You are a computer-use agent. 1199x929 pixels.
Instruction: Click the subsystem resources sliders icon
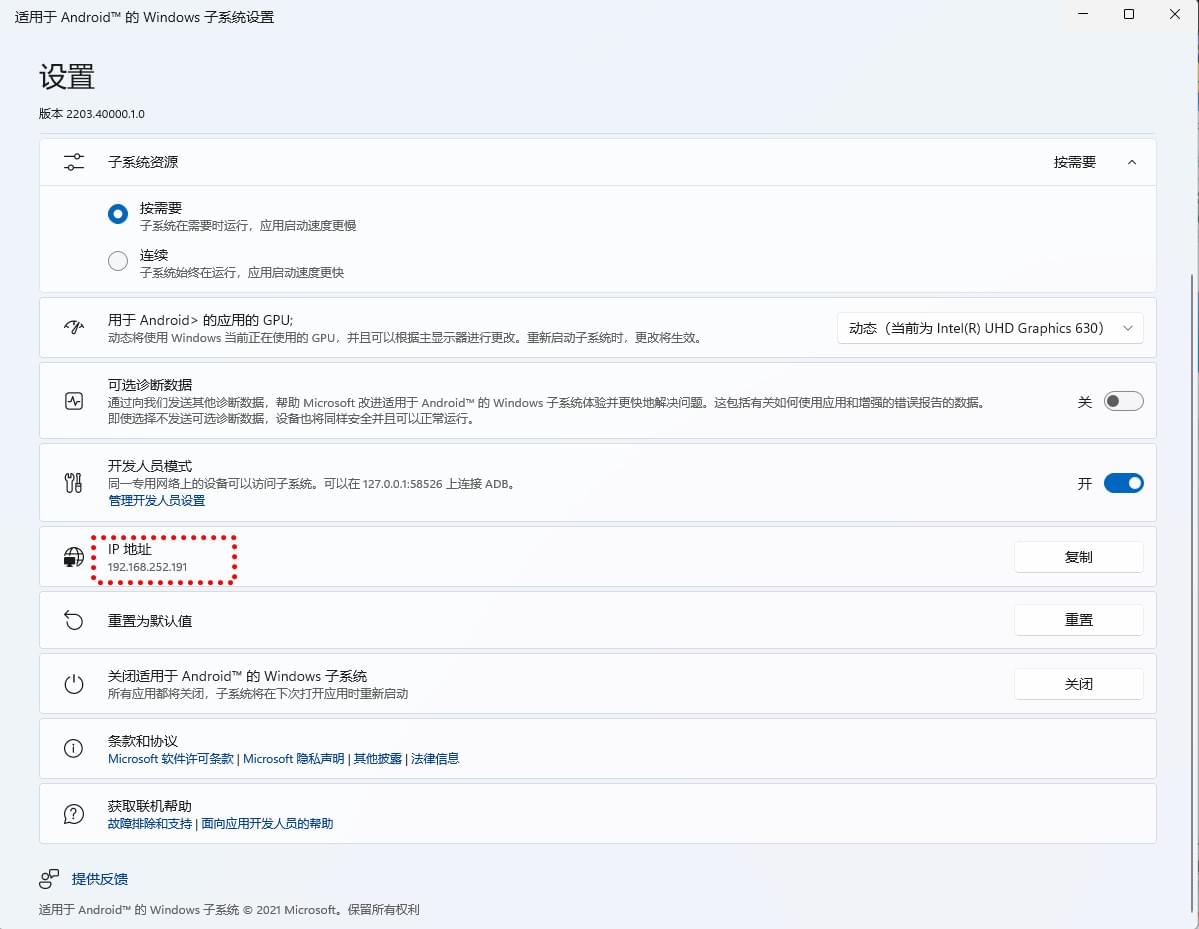pyautogui.click(x=74, y=162)
